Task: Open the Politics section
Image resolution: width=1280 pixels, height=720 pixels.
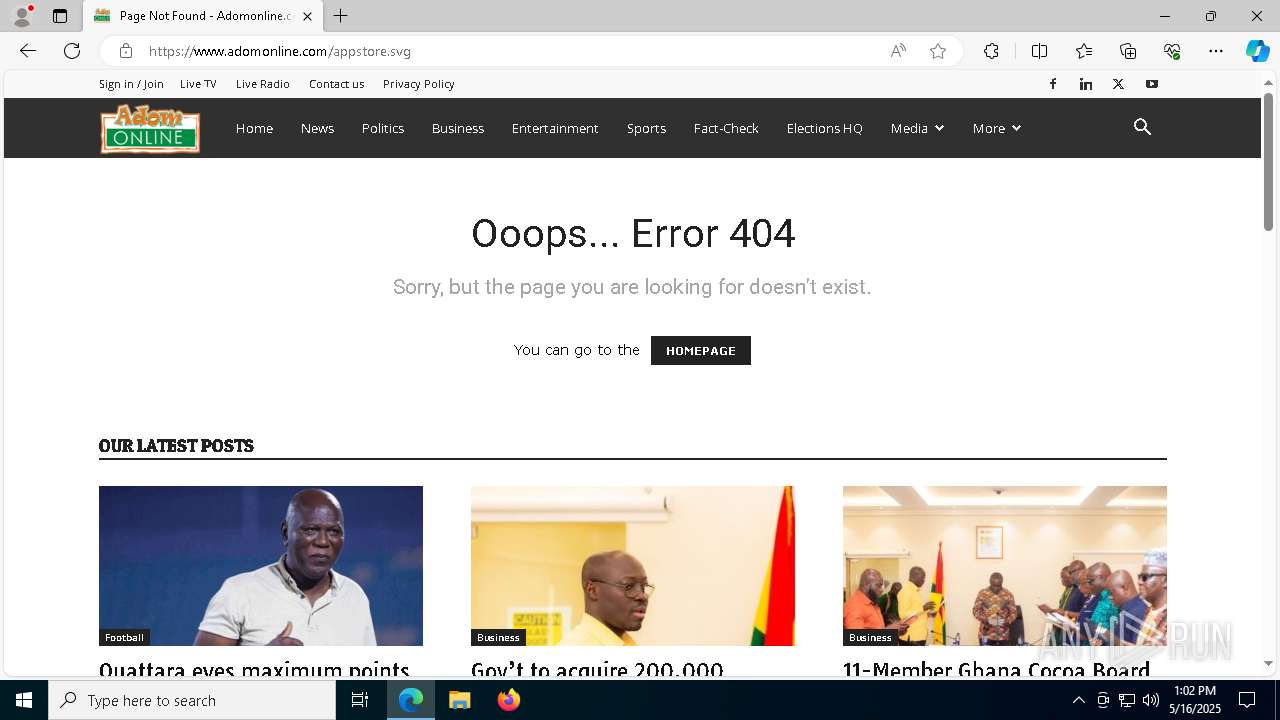Action: tap(383, 128)
